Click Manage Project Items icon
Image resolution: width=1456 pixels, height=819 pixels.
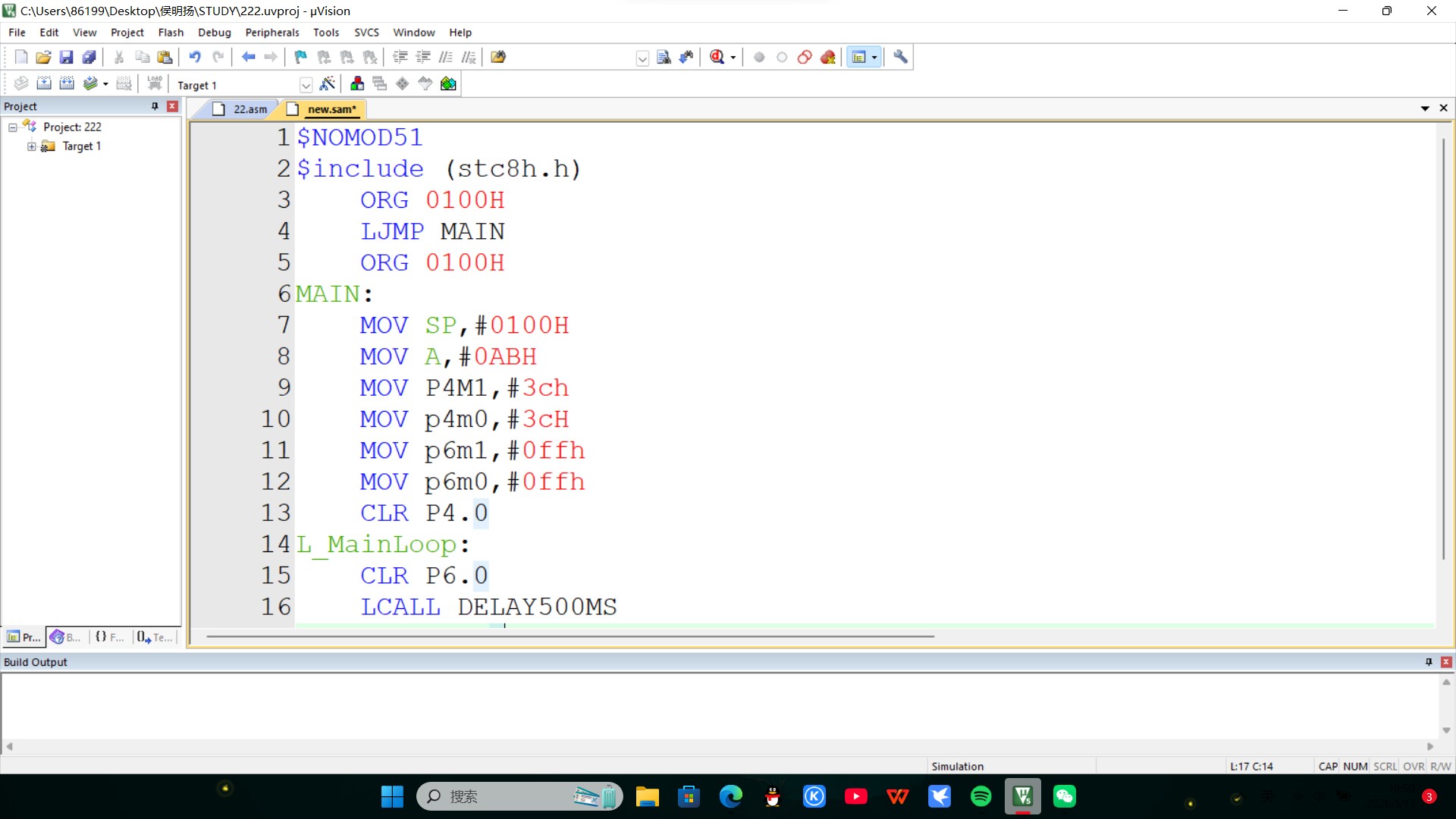point(357,83)
